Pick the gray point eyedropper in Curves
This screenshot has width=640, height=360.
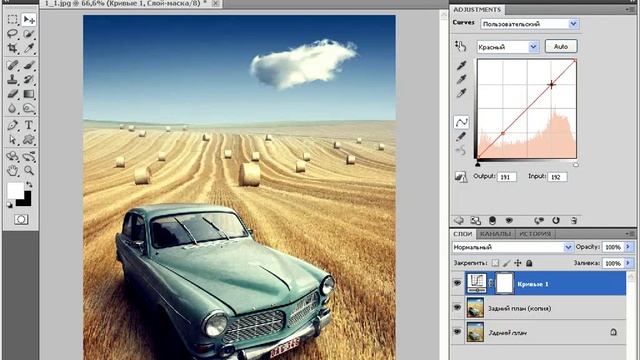click(461, 79)
